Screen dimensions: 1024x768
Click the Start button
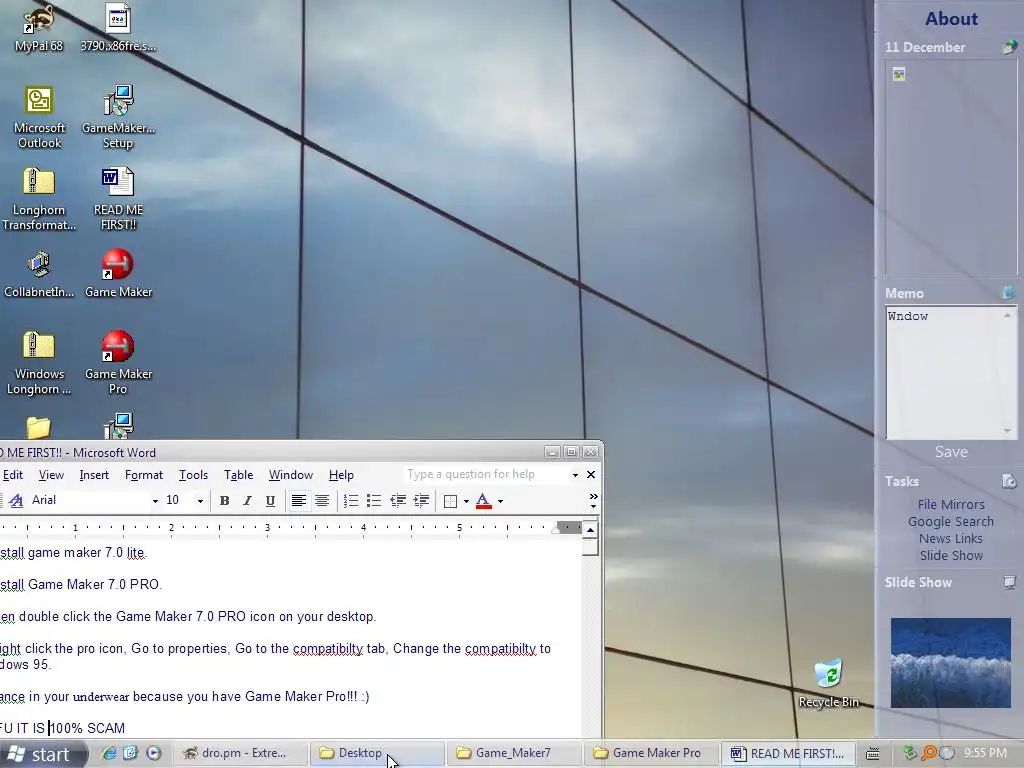click(42, 754)
